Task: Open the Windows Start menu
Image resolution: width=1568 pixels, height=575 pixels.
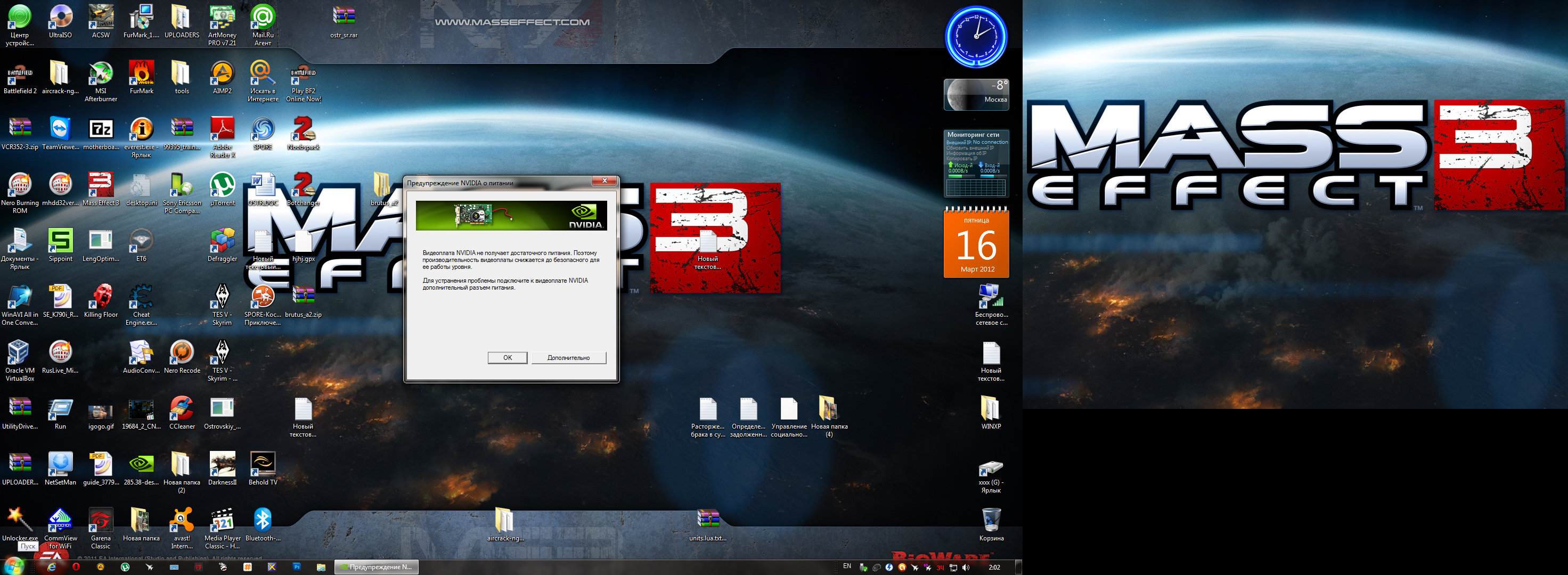Action: coord(13,566)
